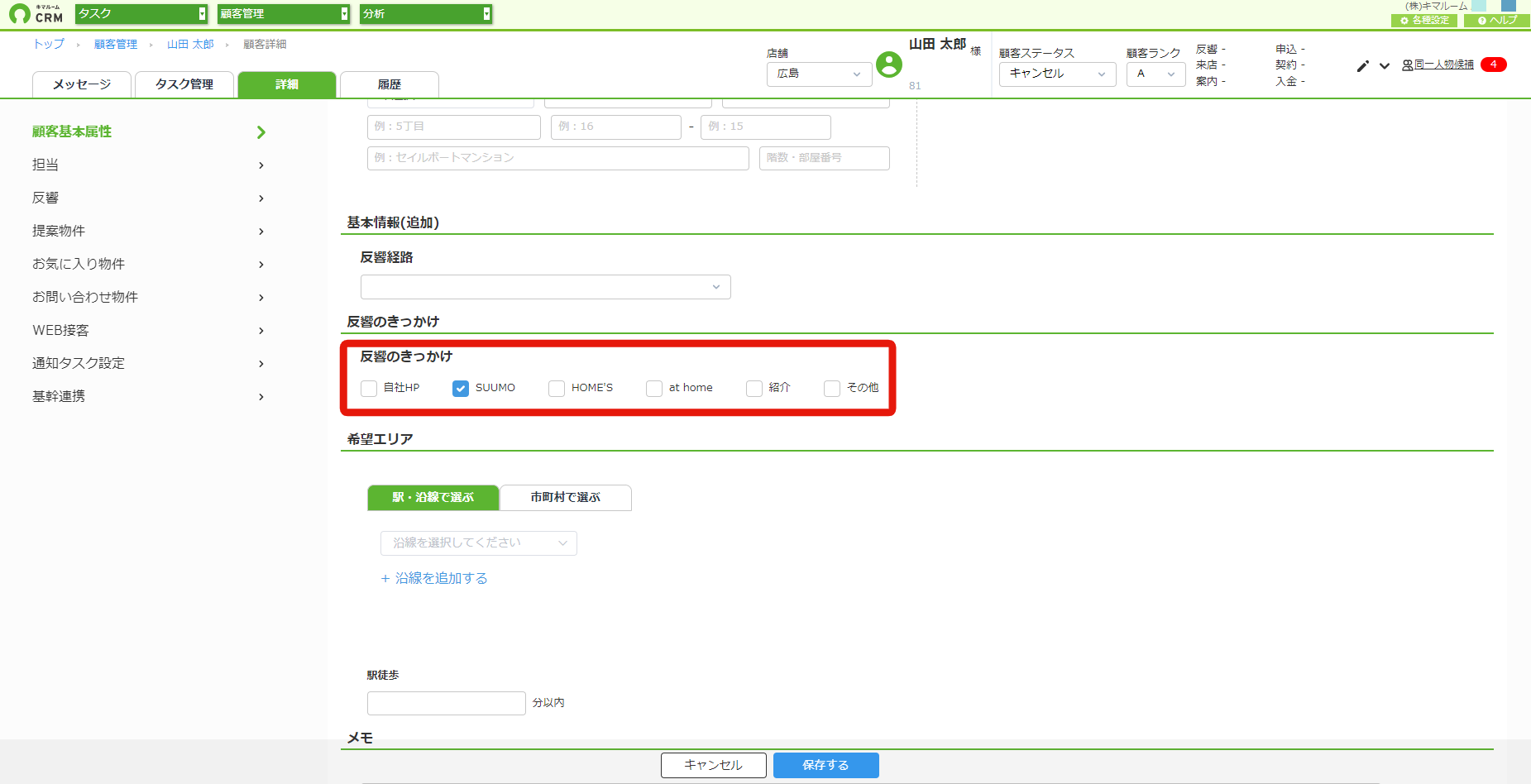The width and height of the screenshot is (1531, 784).
Task: Click the 駅徒歩 minutes input field
Action: click(447, 703)
